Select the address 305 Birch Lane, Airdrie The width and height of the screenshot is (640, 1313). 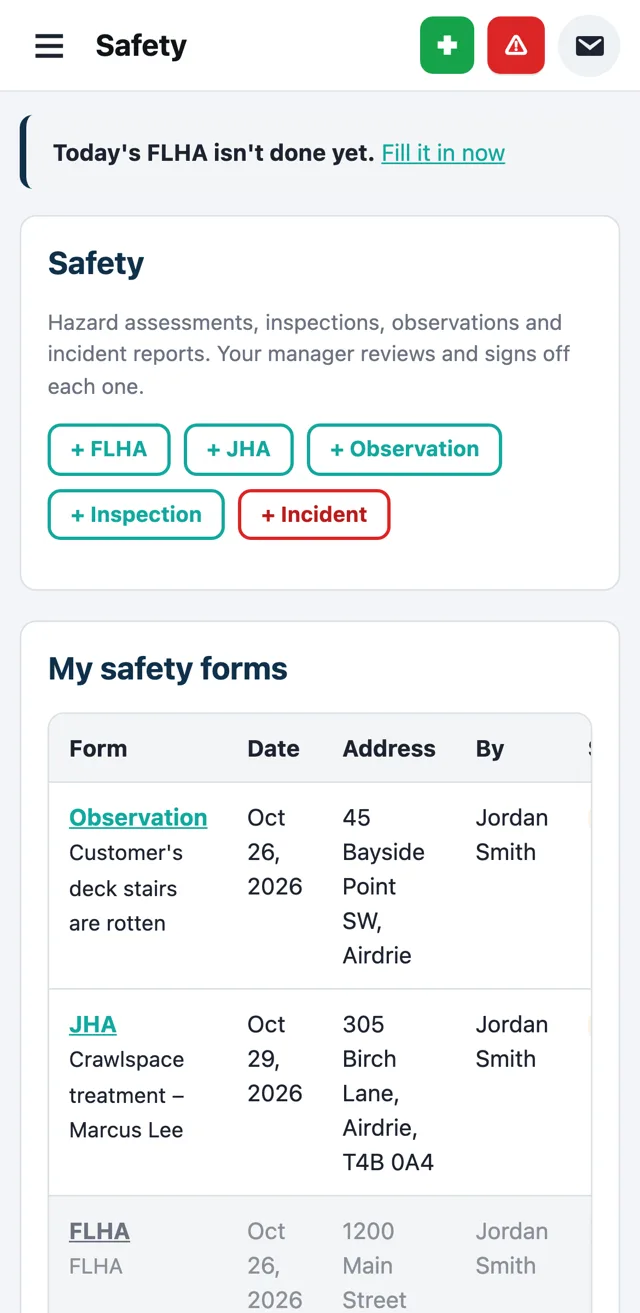pos(388,1093)
